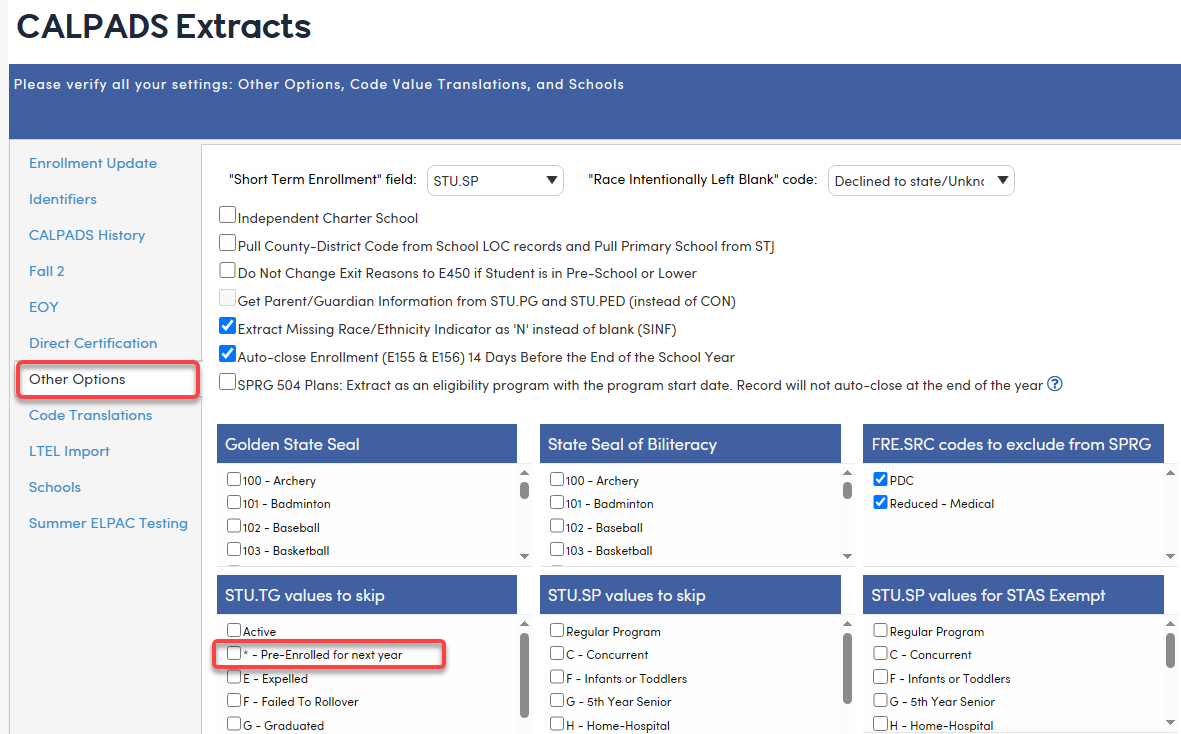This screenshot has width=1181, height=734.
Task: Open Race Intentionally Left Blank code dropdown
Action: (x=921, y=181)
